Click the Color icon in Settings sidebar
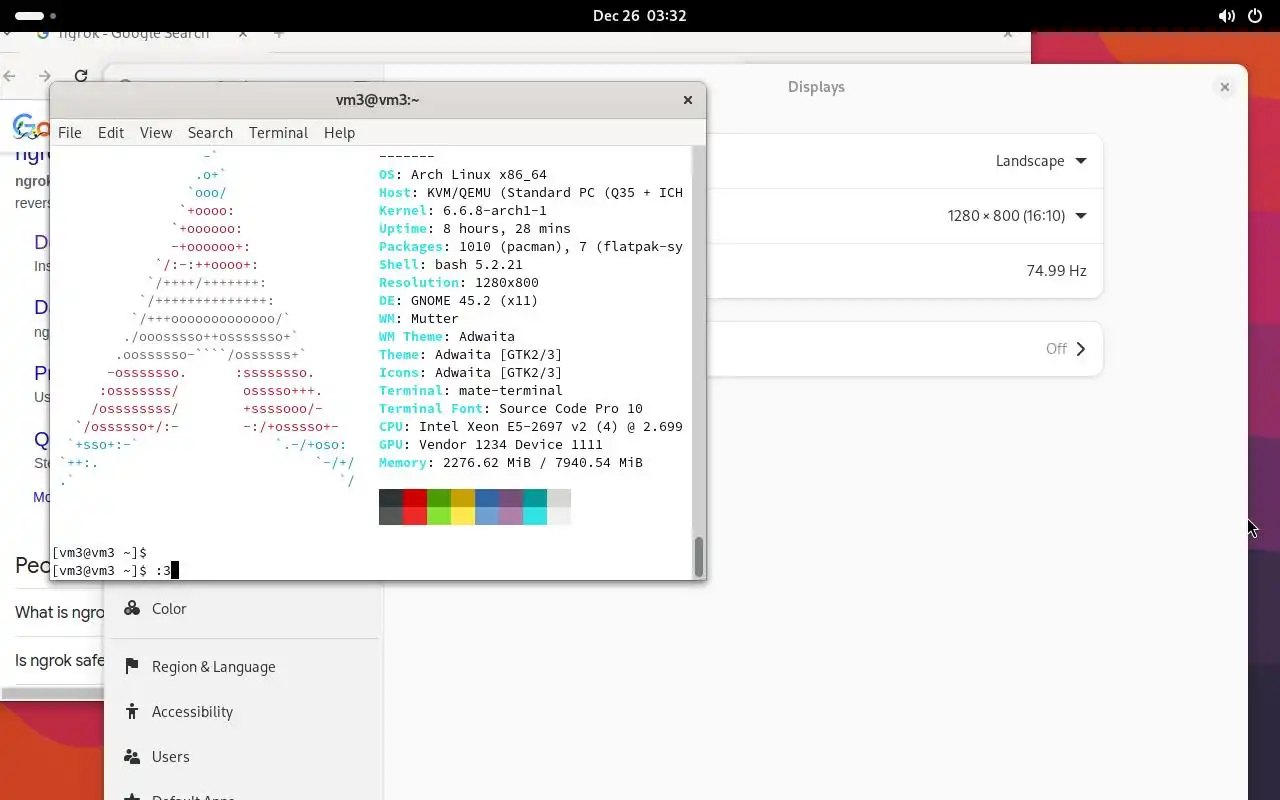The width and height of the screenshot is (1280, 800). pos(132,608)
